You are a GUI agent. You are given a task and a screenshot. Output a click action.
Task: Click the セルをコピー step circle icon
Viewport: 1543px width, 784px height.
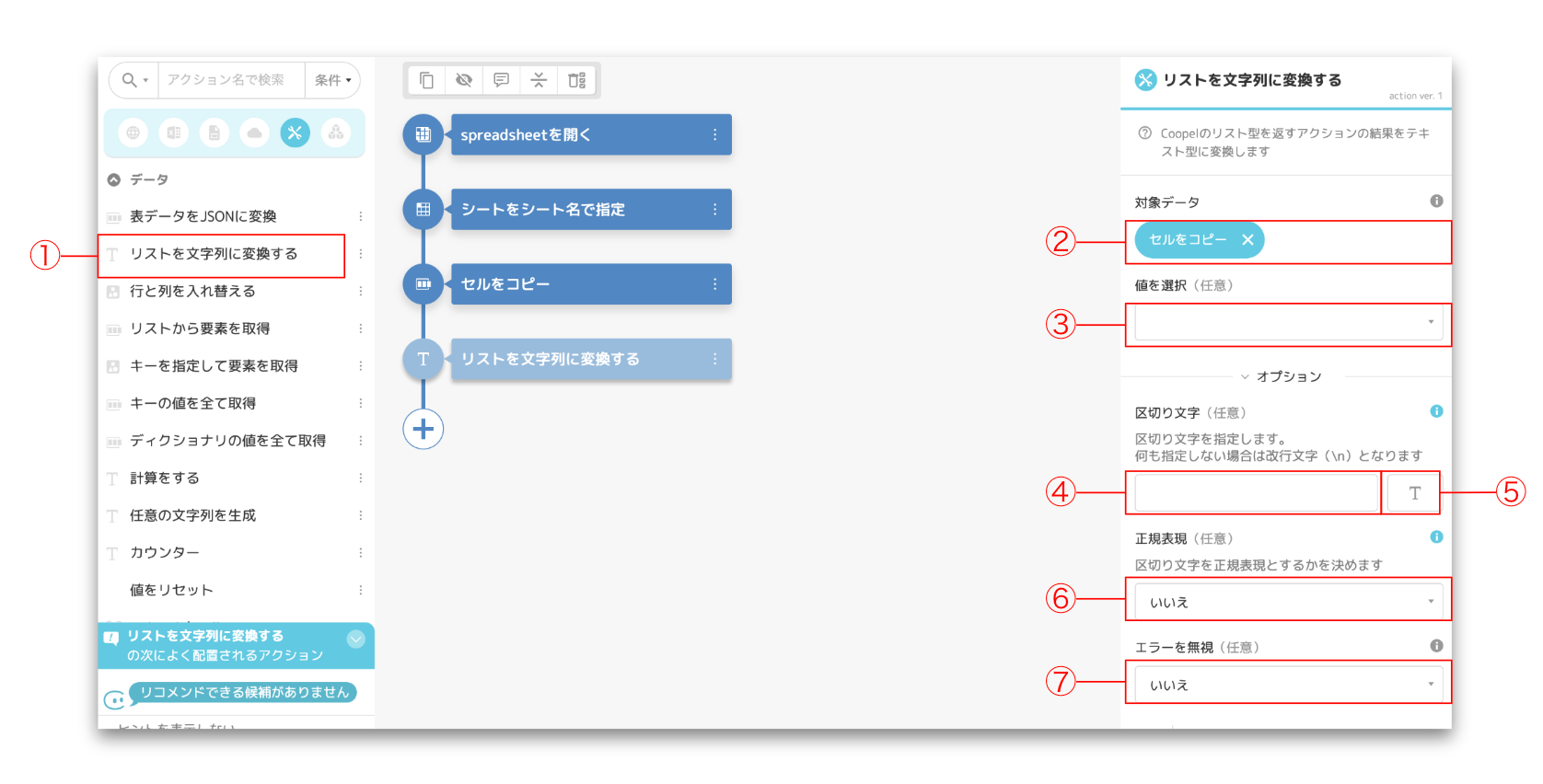pyautogui.click(x=423, y=283)
